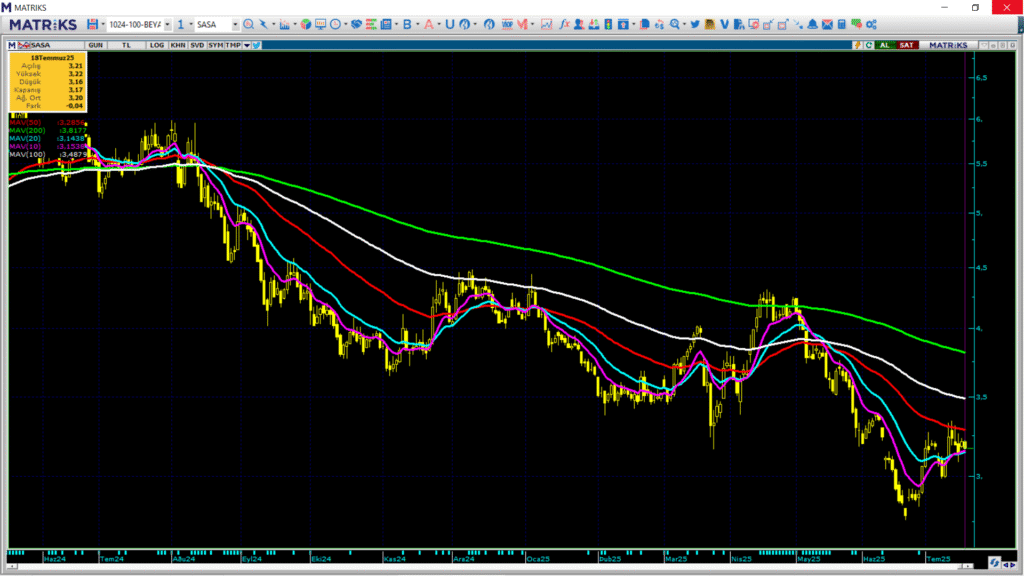
Task: Toggle the SVD chart option
Action: click(x=197, y=45)
